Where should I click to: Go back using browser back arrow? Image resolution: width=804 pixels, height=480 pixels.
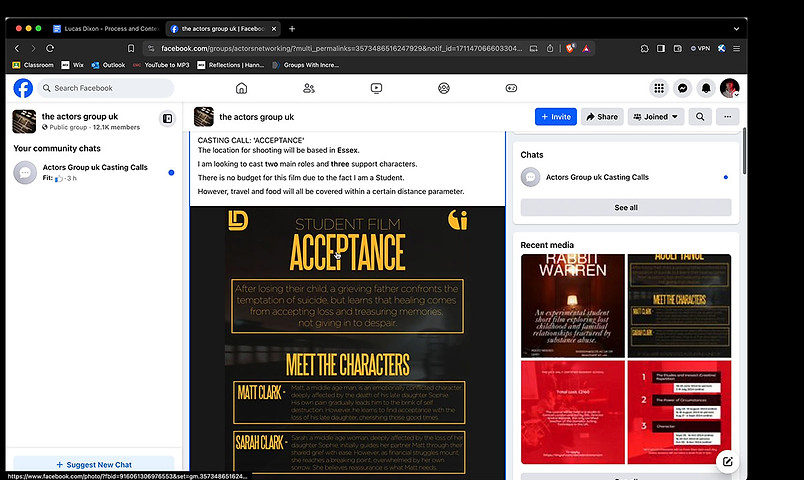click(17, 48)
